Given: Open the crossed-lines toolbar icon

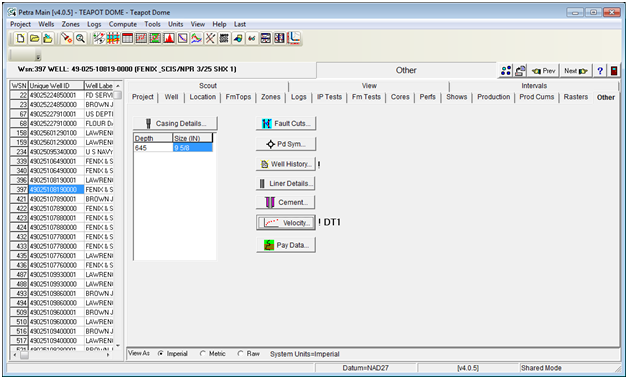Looking at the screenshot, I should 210,38.
